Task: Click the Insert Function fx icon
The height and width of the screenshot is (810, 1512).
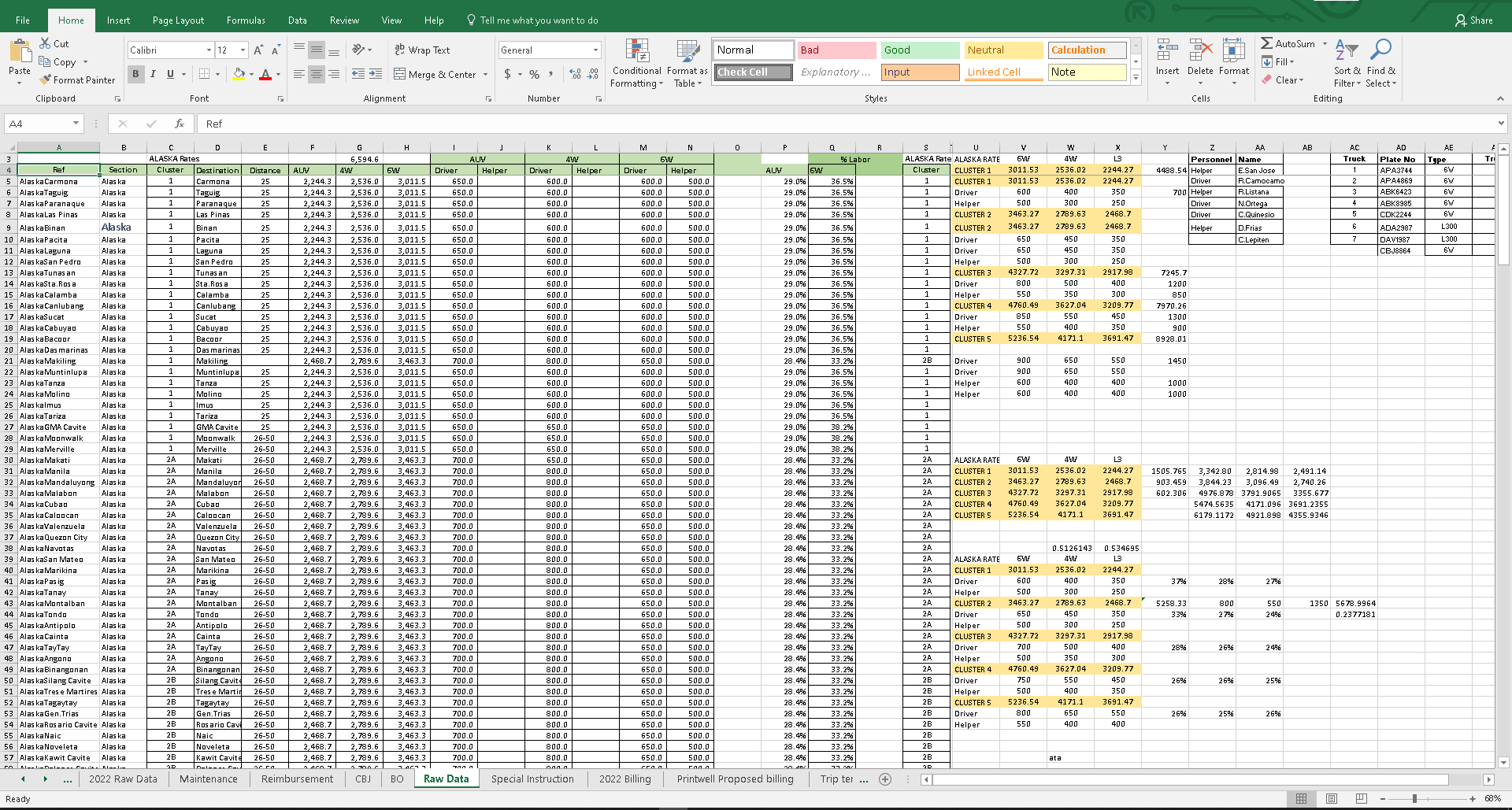Action: [180, 124]
